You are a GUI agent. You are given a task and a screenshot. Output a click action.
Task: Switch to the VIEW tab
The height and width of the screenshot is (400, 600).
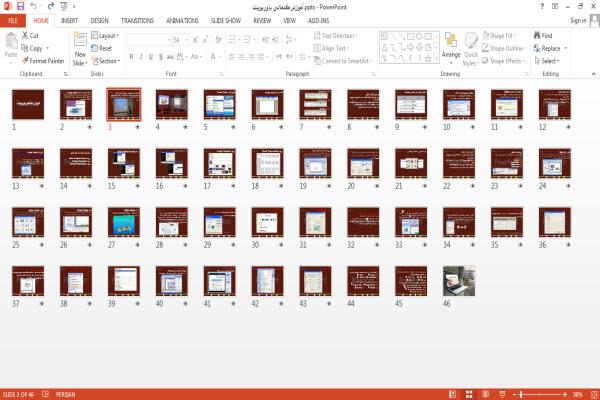(x=289, y=21)
